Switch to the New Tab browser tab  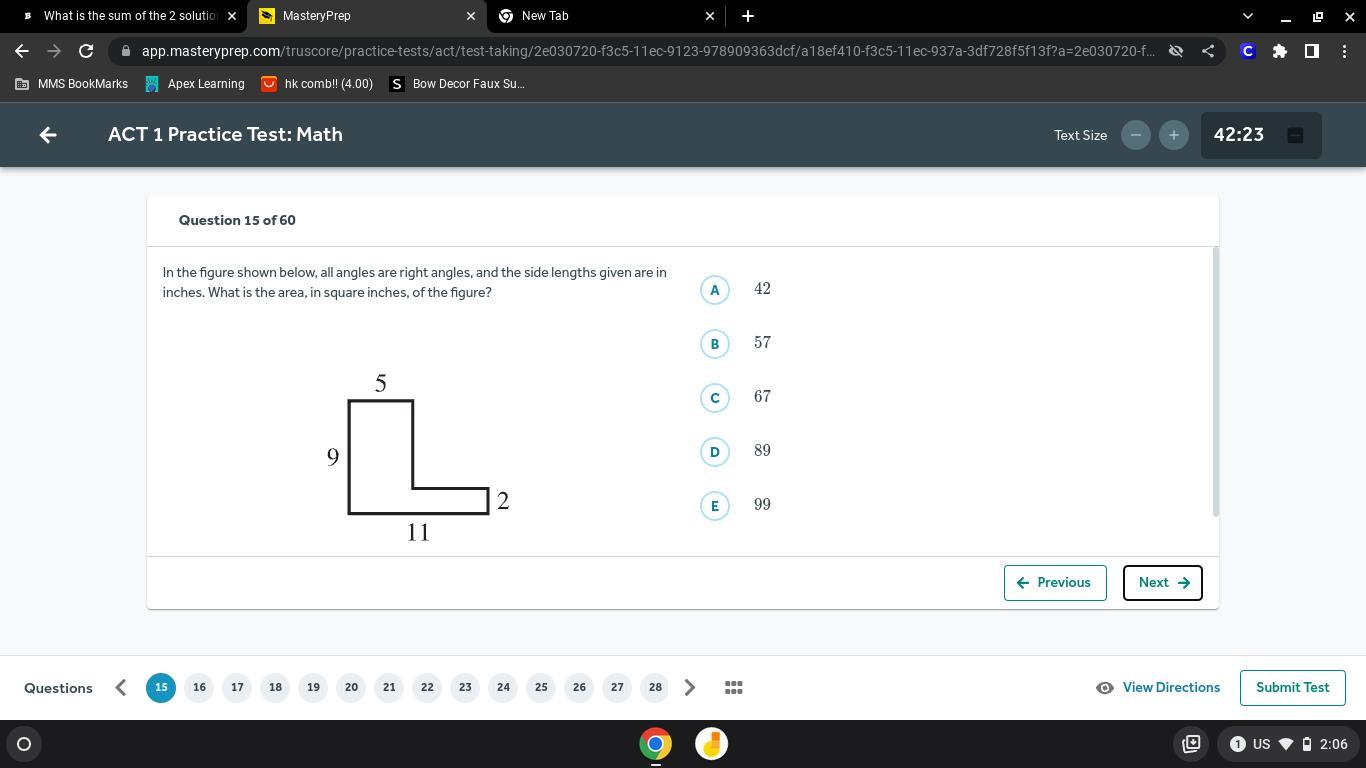point(600,16)
